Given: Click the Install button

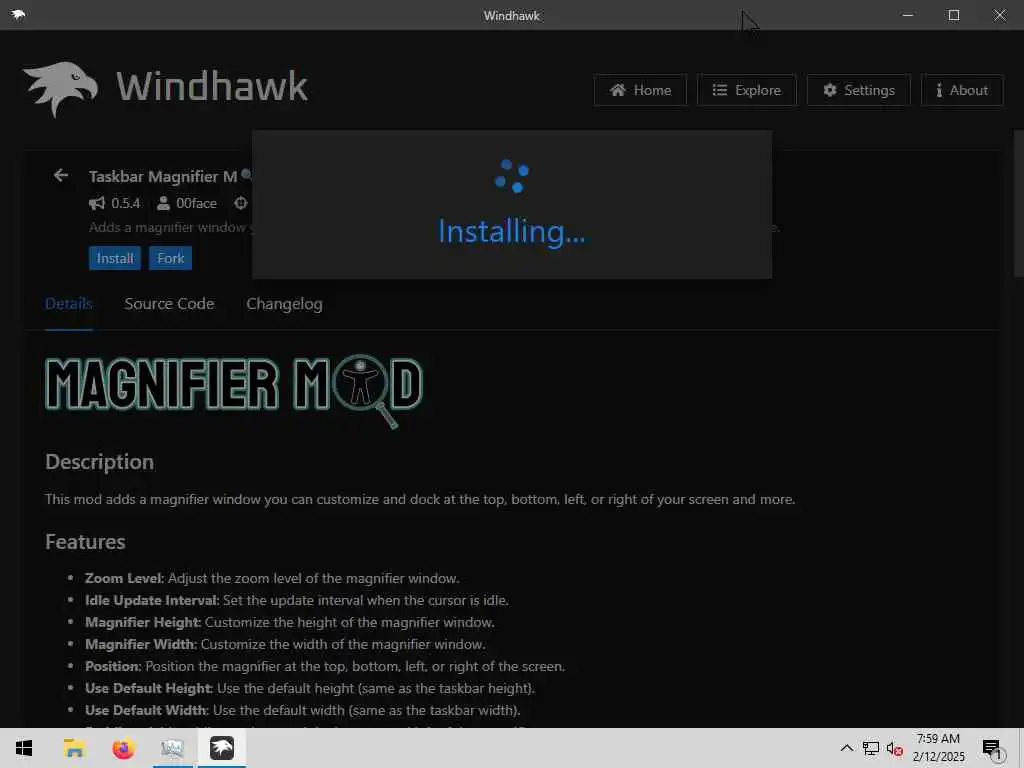Looking at the screenshot, I should (x=115, y=258).
